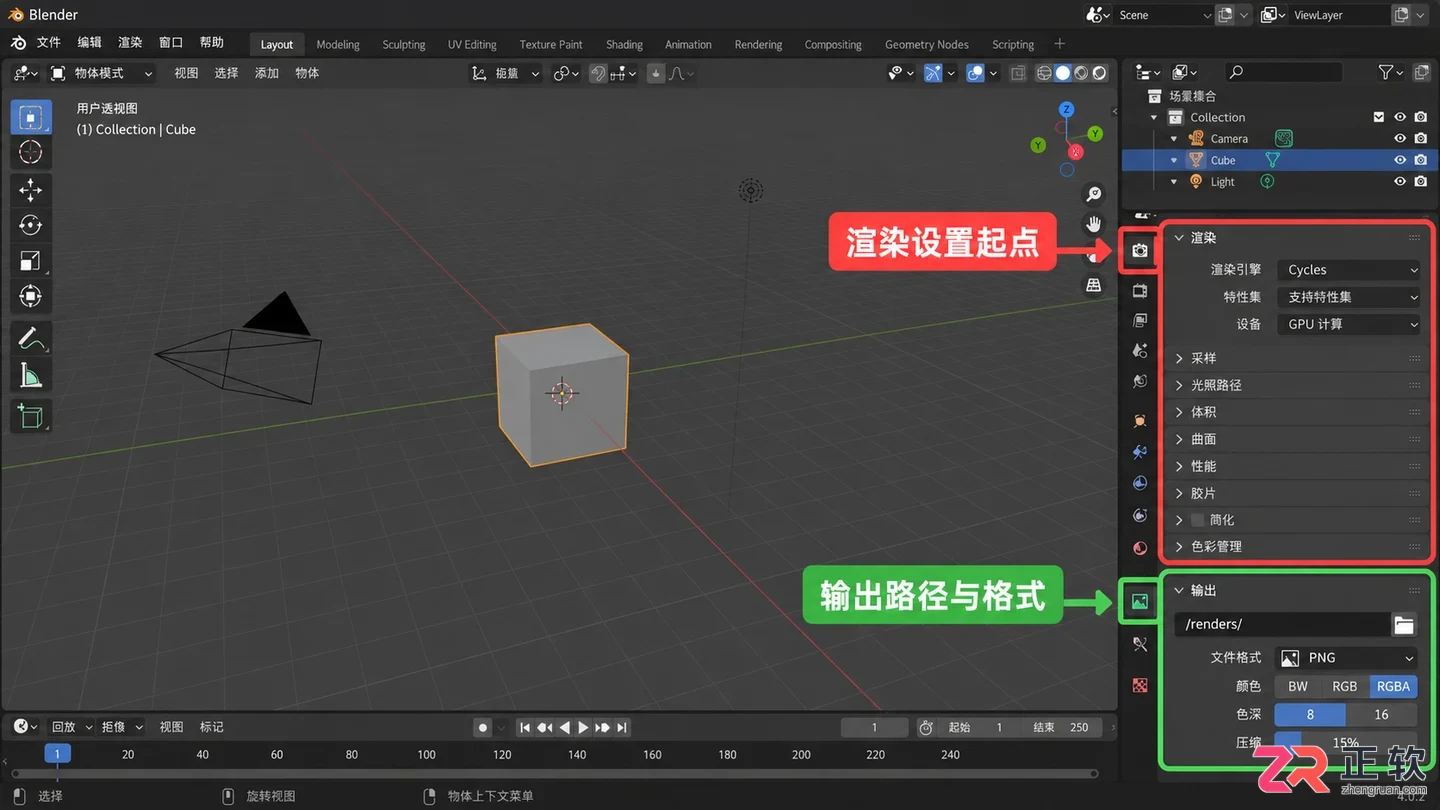The height and width of the screenshot is (810, 1440).
Task: Click the 压缩 compression slider
Action: tap(1346, 743)
